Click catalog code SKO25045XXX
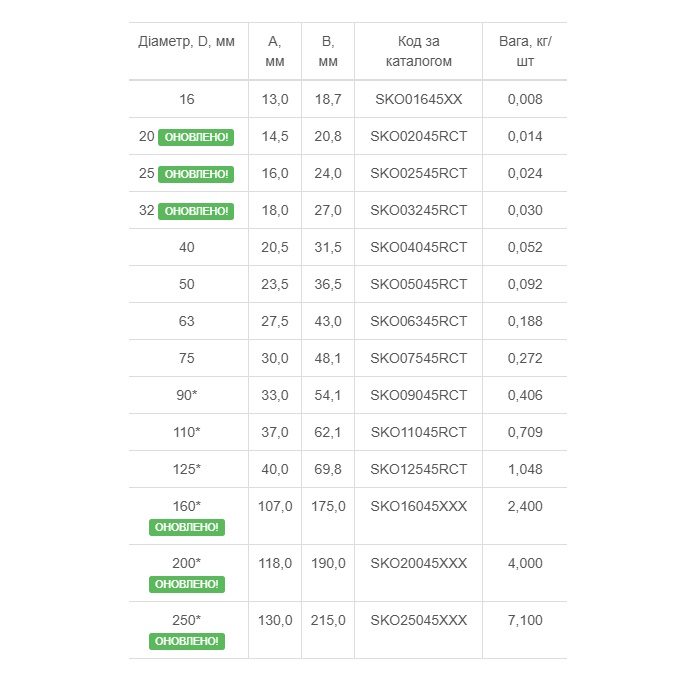This screenshot has width=700, height=700. point(419,620)
